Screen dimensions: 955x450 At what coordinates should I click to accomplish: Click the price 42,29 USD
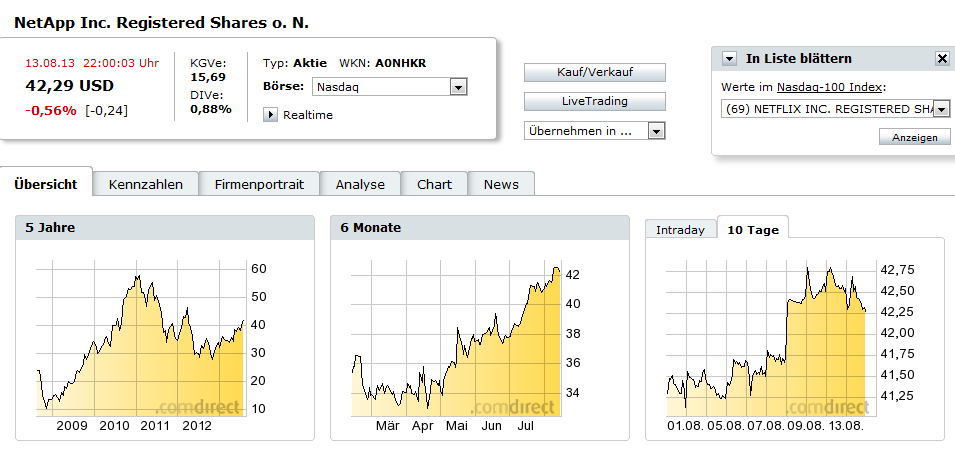tap(69, 86)
